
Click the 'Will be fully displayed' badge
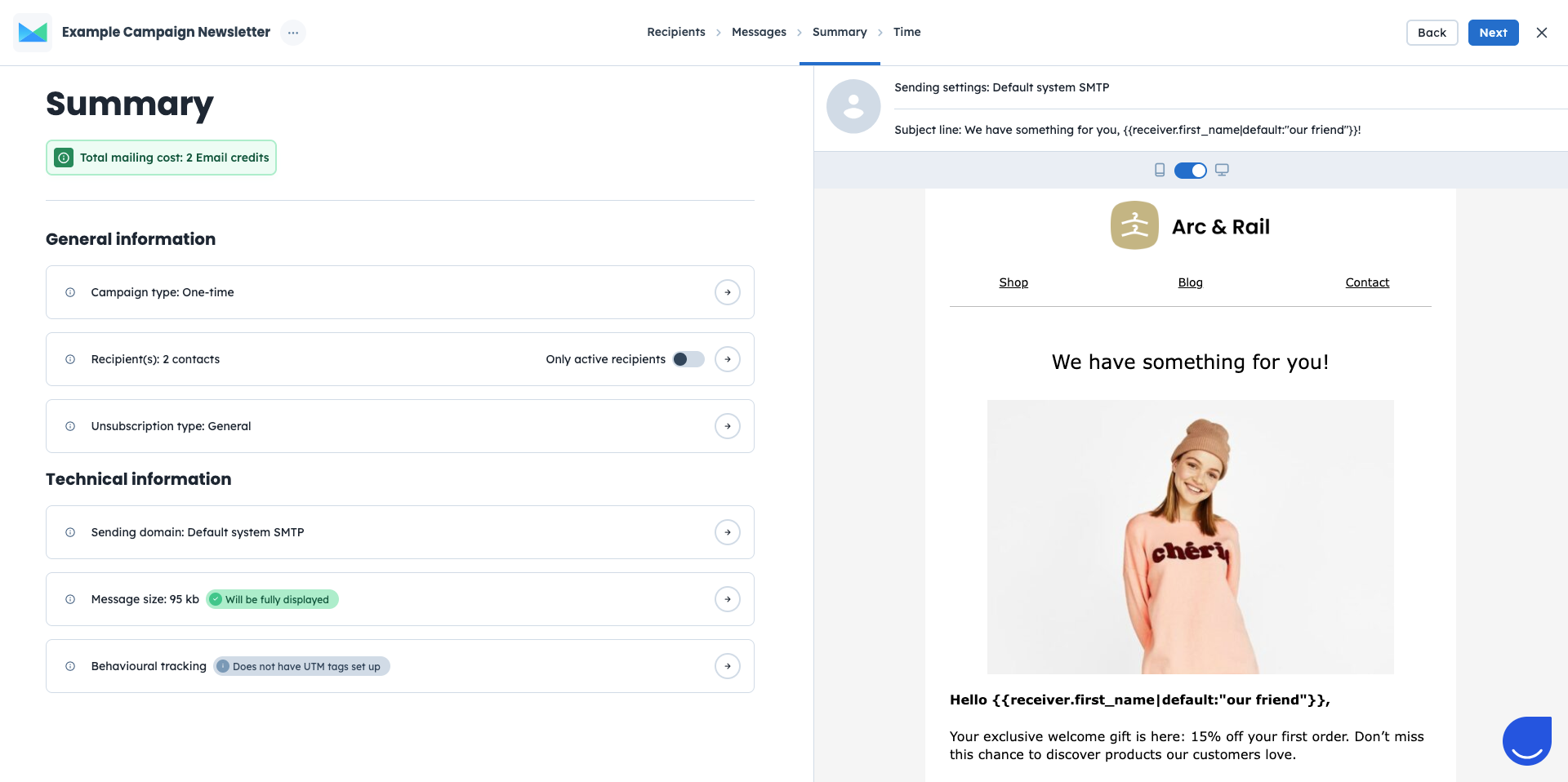pos(272,599)
